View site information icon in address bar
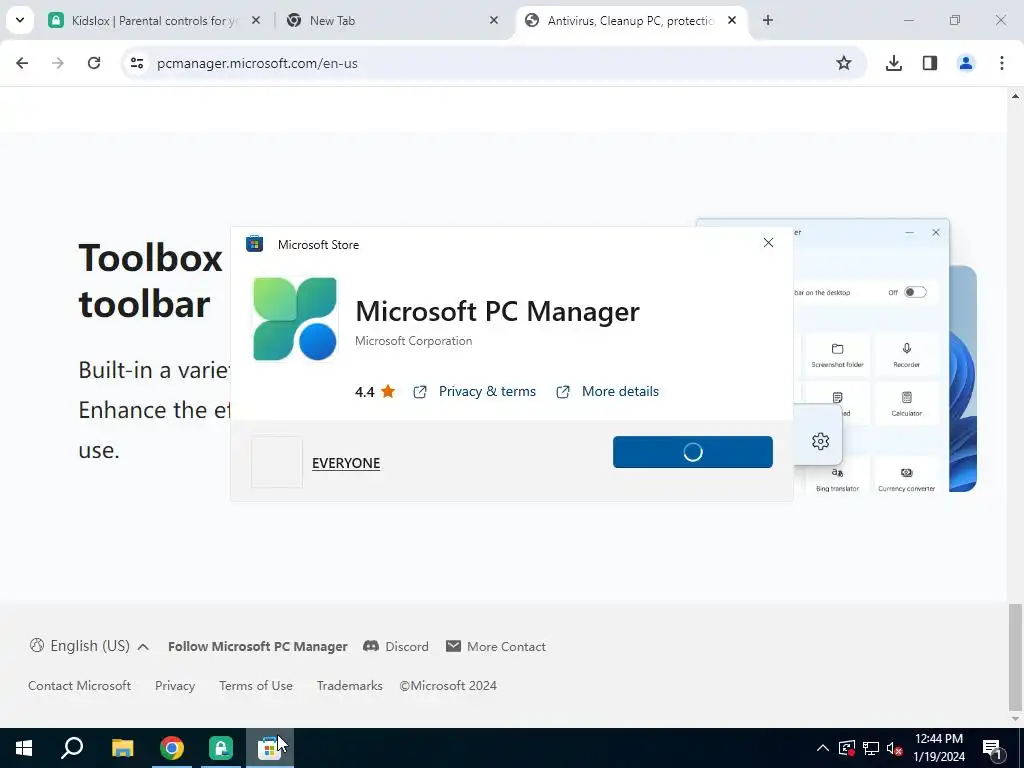The width and height of the screenshot is (1024, 768). click(x=136, y=63)
